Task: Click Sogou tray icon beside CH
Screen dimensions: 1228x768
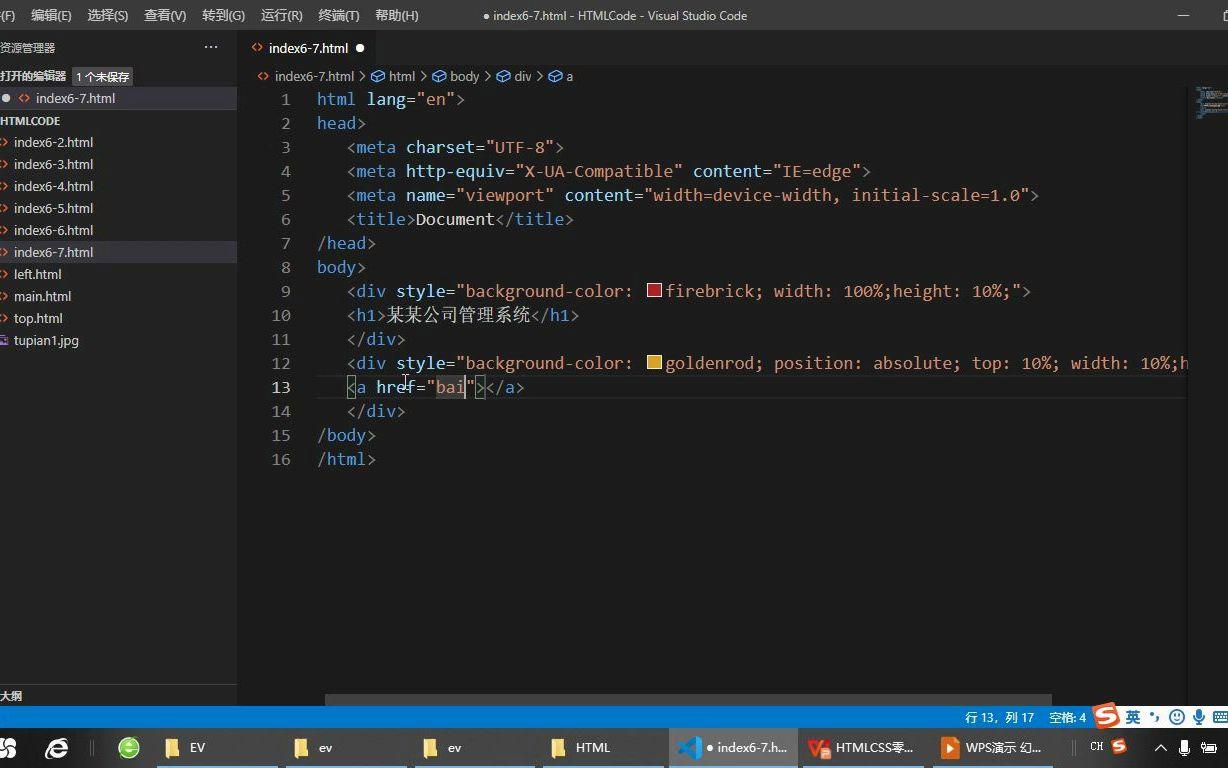Action: click(1119, 746)
